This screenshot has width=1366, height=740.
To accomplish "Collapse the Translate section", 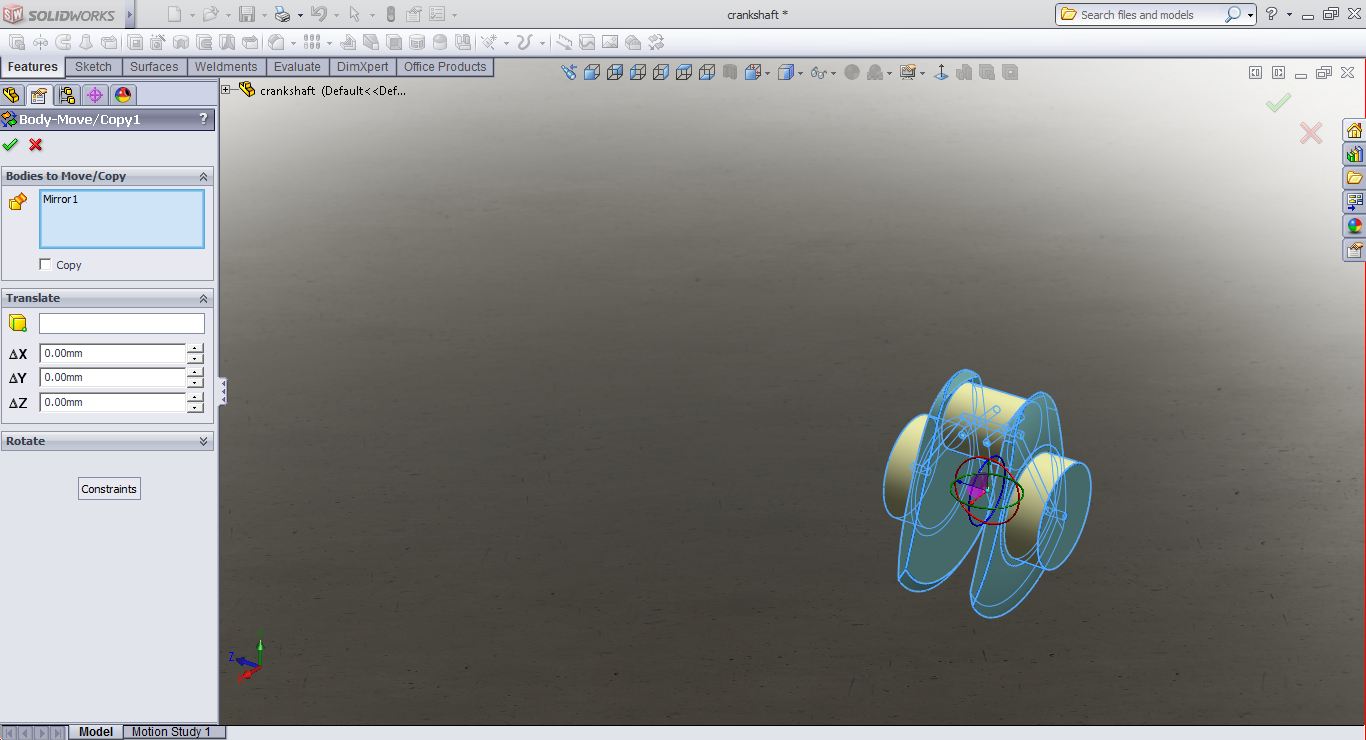I will [203, 298].
